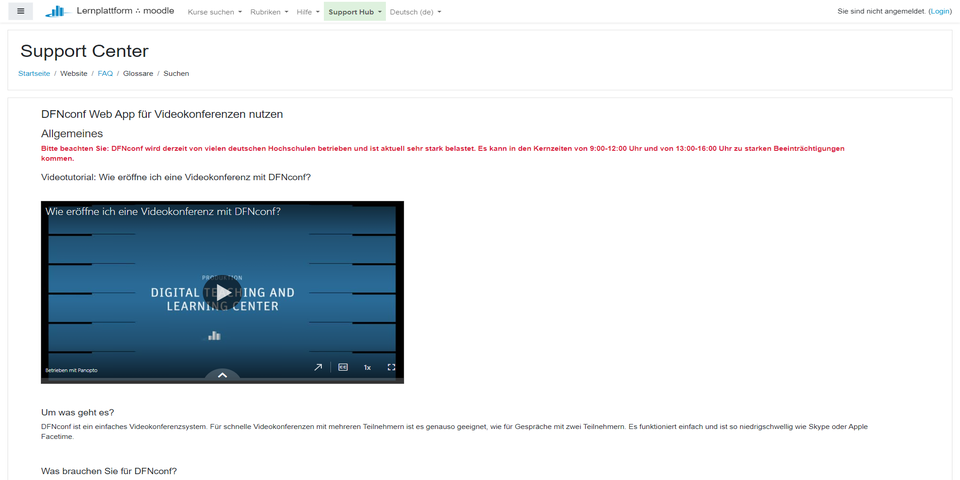This screenshot has width=960, height=480.
Task: Open video in Panopto arrow icon
Action: (318, 367)
